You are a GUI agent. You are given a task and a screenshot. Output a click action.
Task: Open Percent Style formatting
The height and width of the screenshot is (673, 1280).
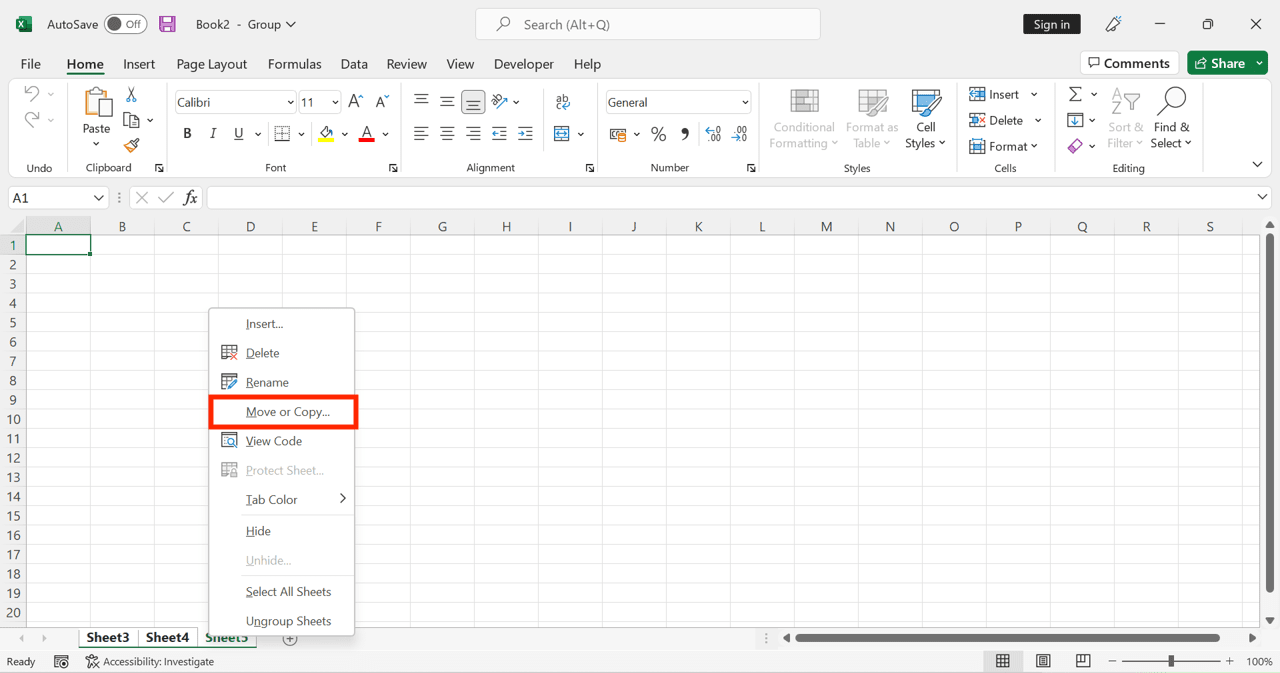click(658, 133)
